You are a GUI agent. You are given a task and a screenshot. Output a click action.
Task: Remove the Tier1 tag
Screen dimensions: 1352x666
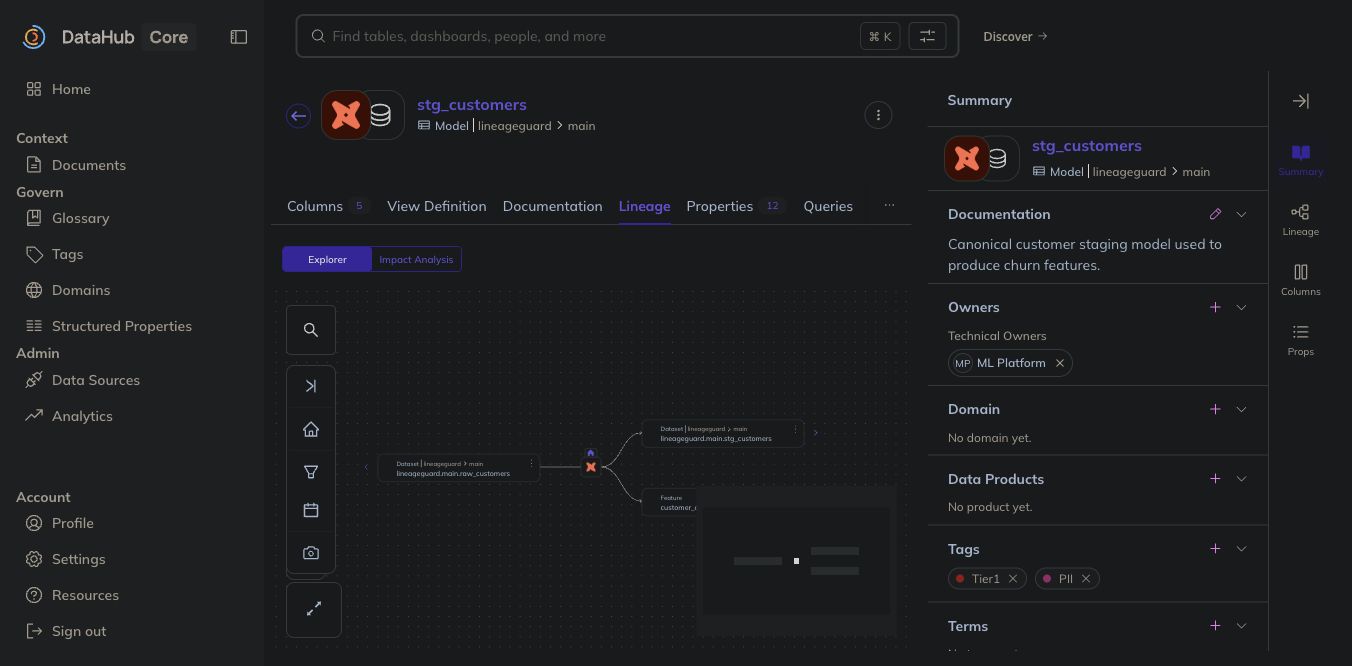(1012, 578)
